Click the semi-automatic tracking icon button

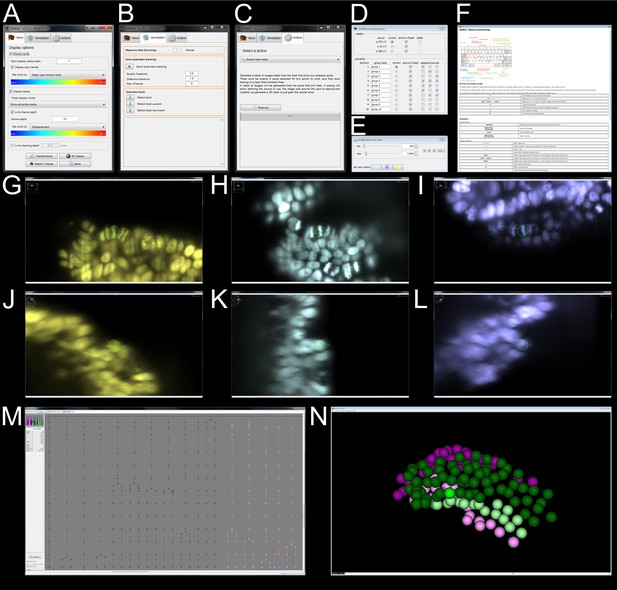pyautogui.click(x=130, y=67)
